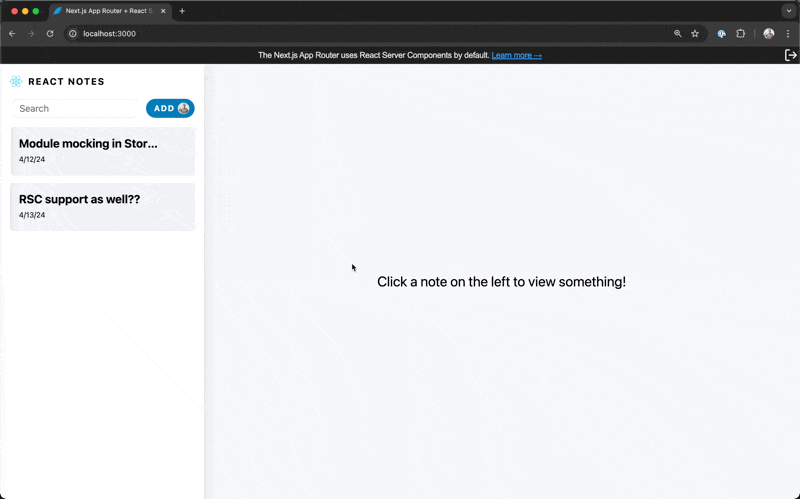The width and height of the screenshot is (800, 499).
Task: Click the banner text about React Server Components
Action: tap(373, 55)
